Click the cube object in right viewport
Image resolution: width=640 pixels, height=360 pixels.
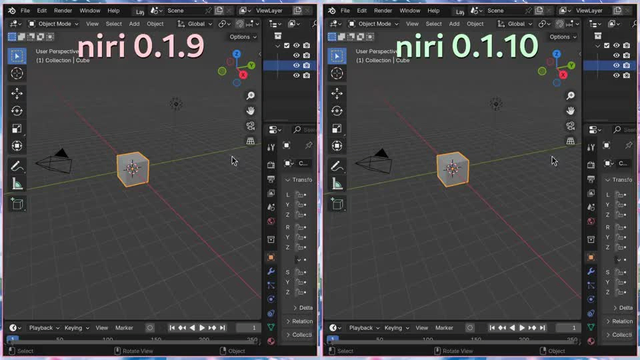[x=453, y=169]
